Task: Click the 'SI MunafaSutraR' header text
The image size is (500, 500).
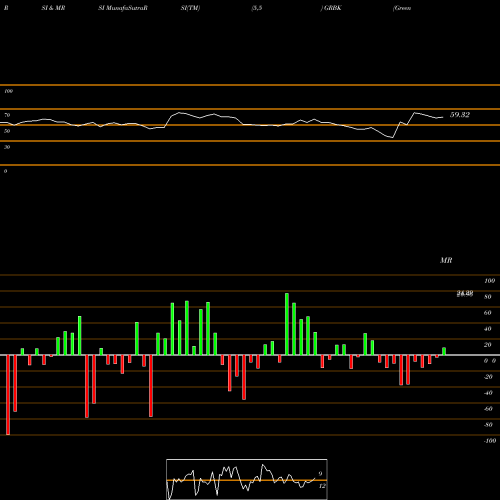Action: 123,8
